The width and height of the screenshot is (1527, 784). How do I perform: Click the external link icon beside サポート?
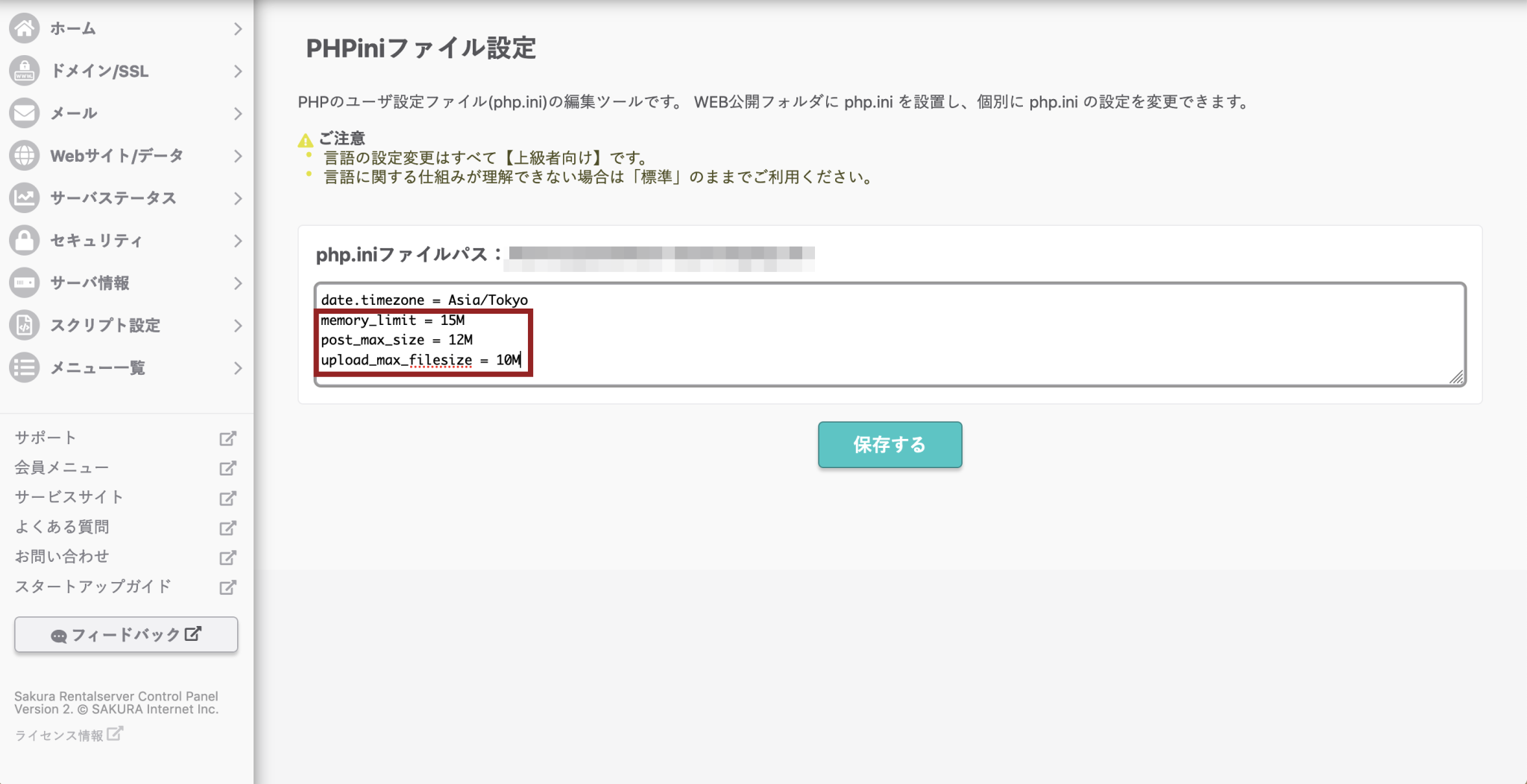point(228,438)
